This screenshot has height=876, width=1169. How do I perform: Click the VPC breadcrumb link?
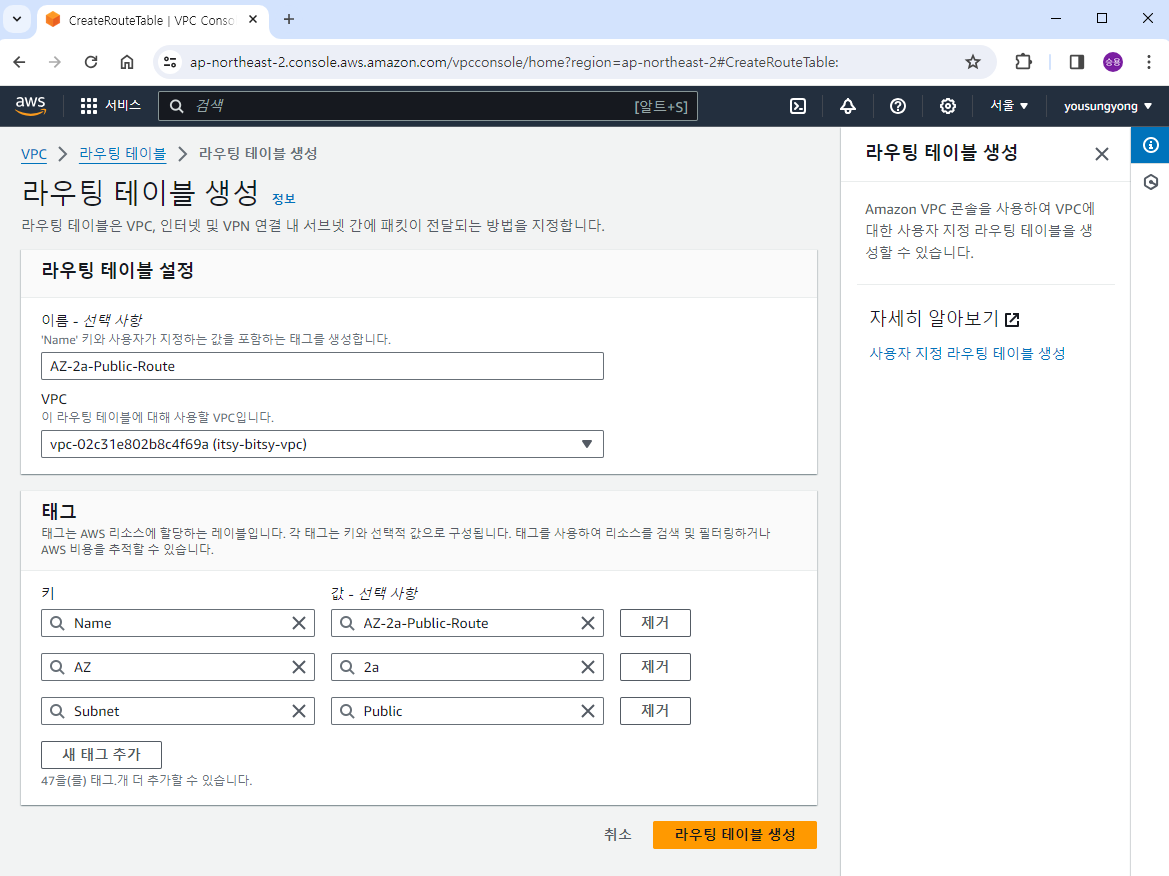click(x=34, y=154)
